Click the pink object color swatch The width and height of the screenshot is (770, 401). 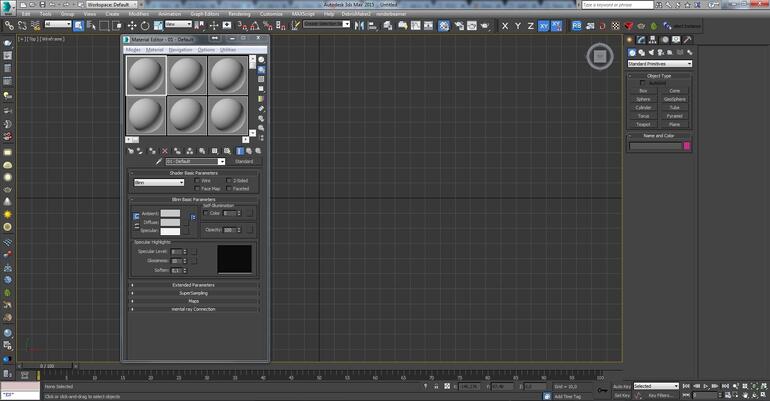click(687, 146)
